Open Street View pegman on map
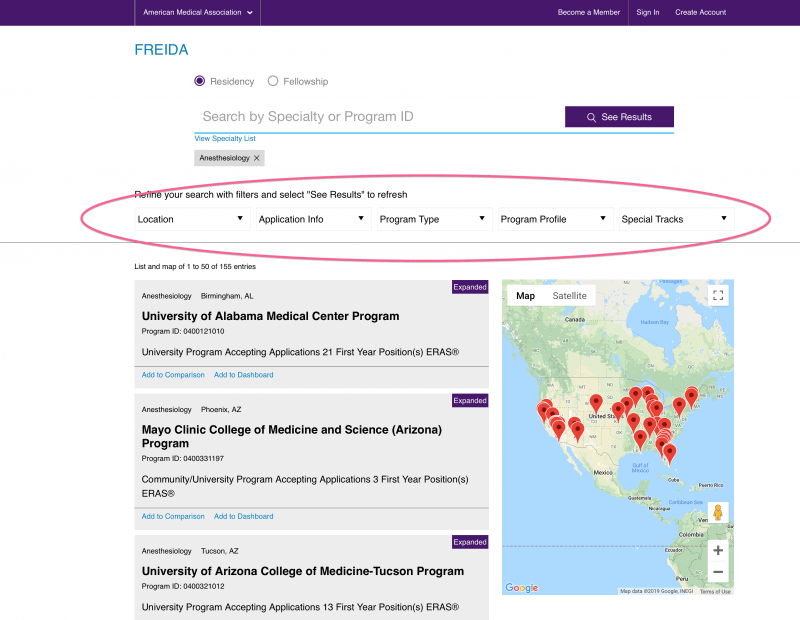The image size is (800, 620). tap(718, 512)
